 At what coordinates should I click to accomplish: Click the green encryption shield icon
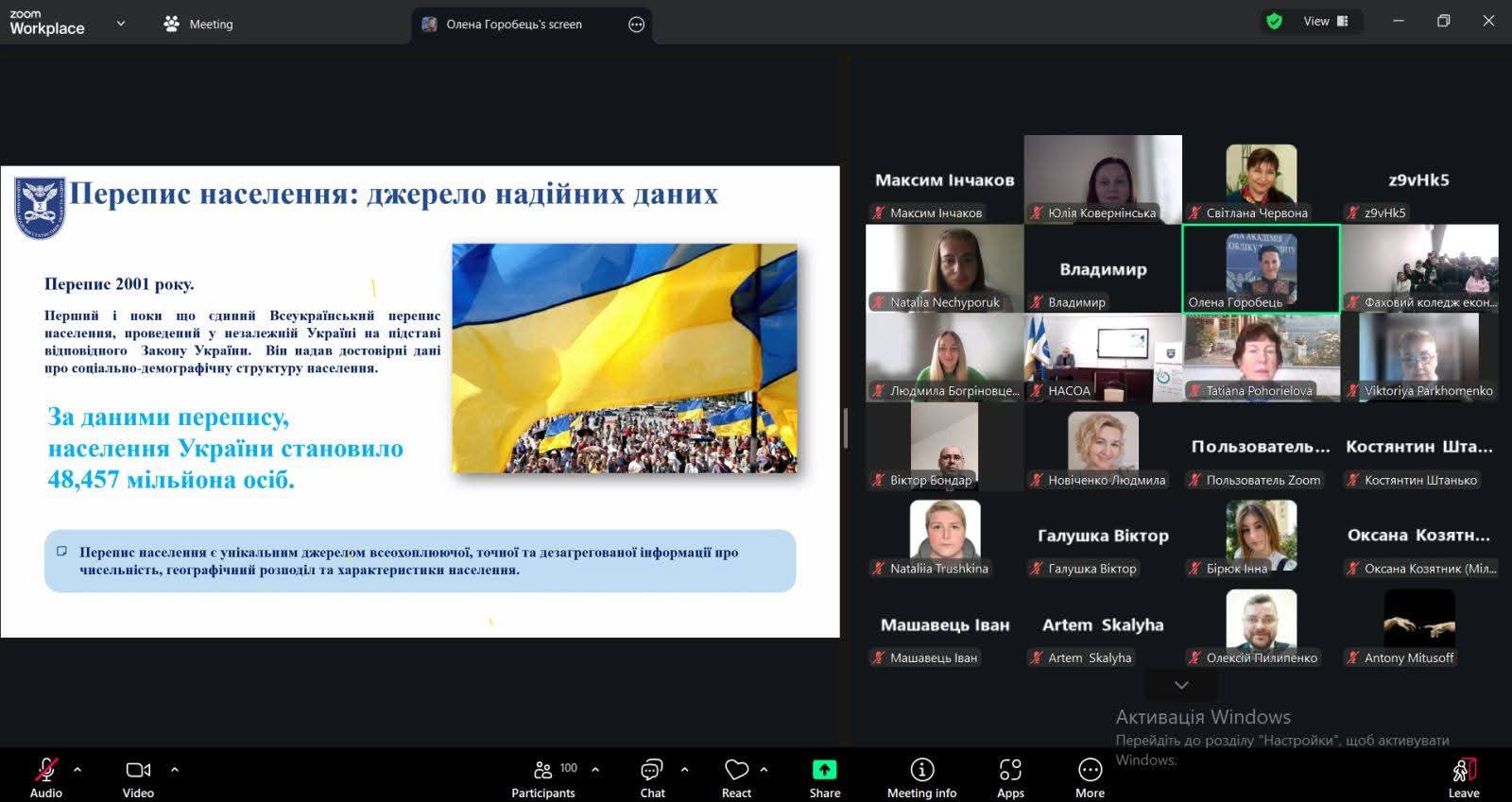1274,22
